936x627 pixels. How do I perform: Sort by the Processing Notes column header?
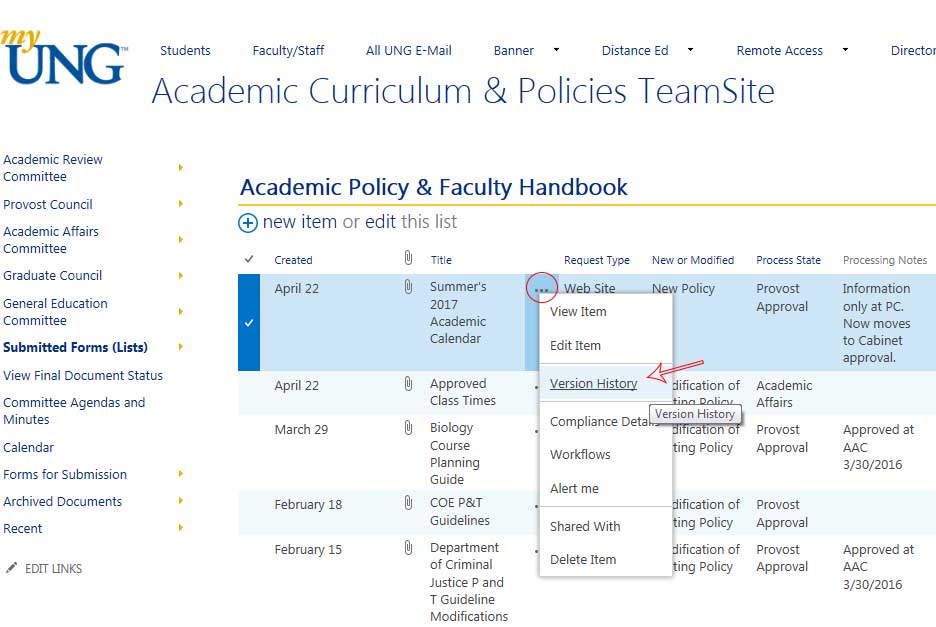(x=885, y=260)
